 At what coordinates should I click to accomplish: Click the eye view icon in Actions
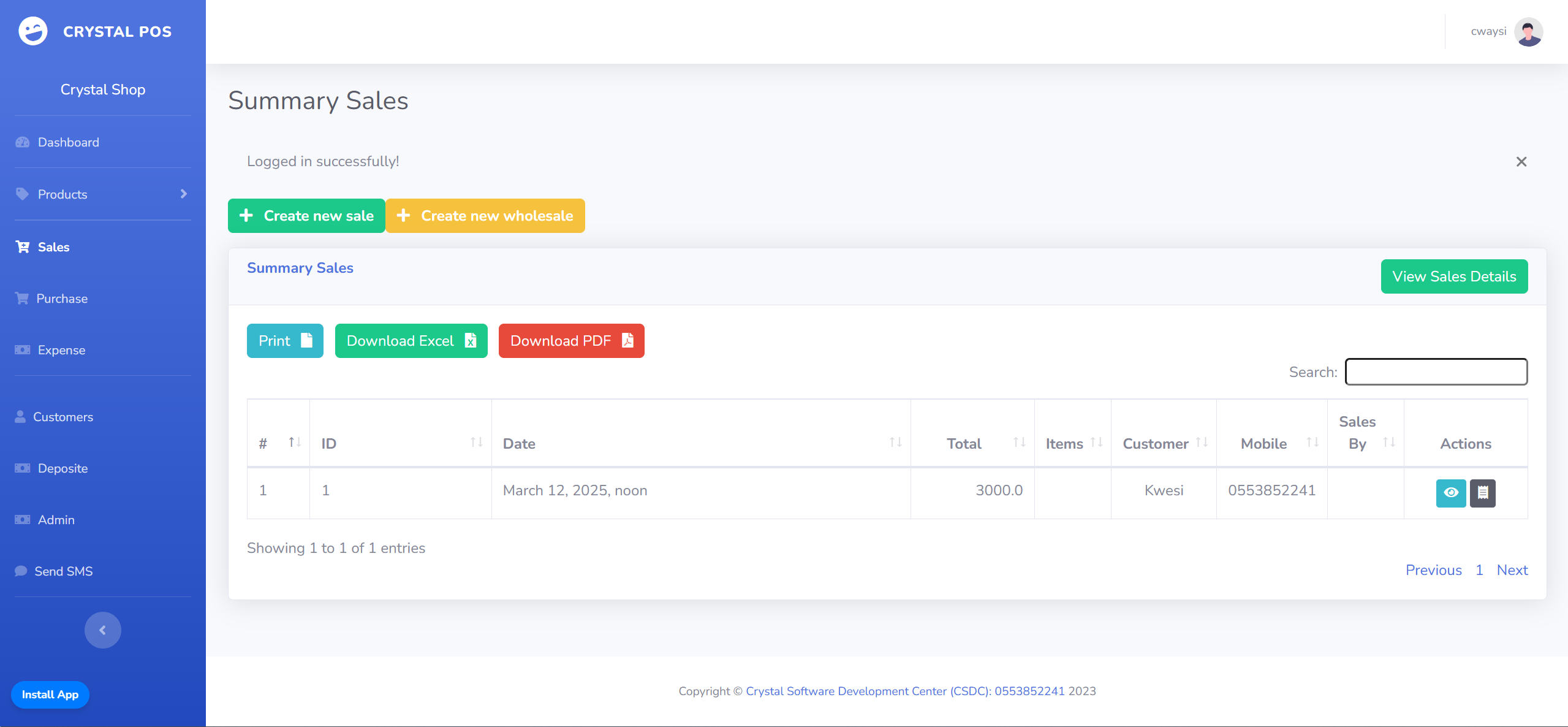point(1450,493)
